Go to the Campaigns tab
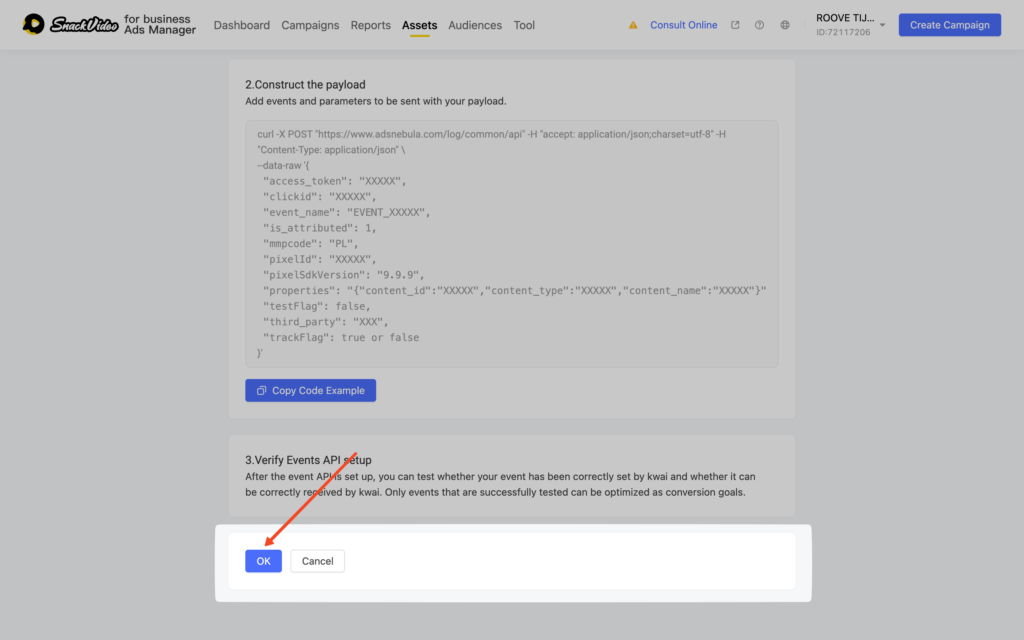 [310, 25]
